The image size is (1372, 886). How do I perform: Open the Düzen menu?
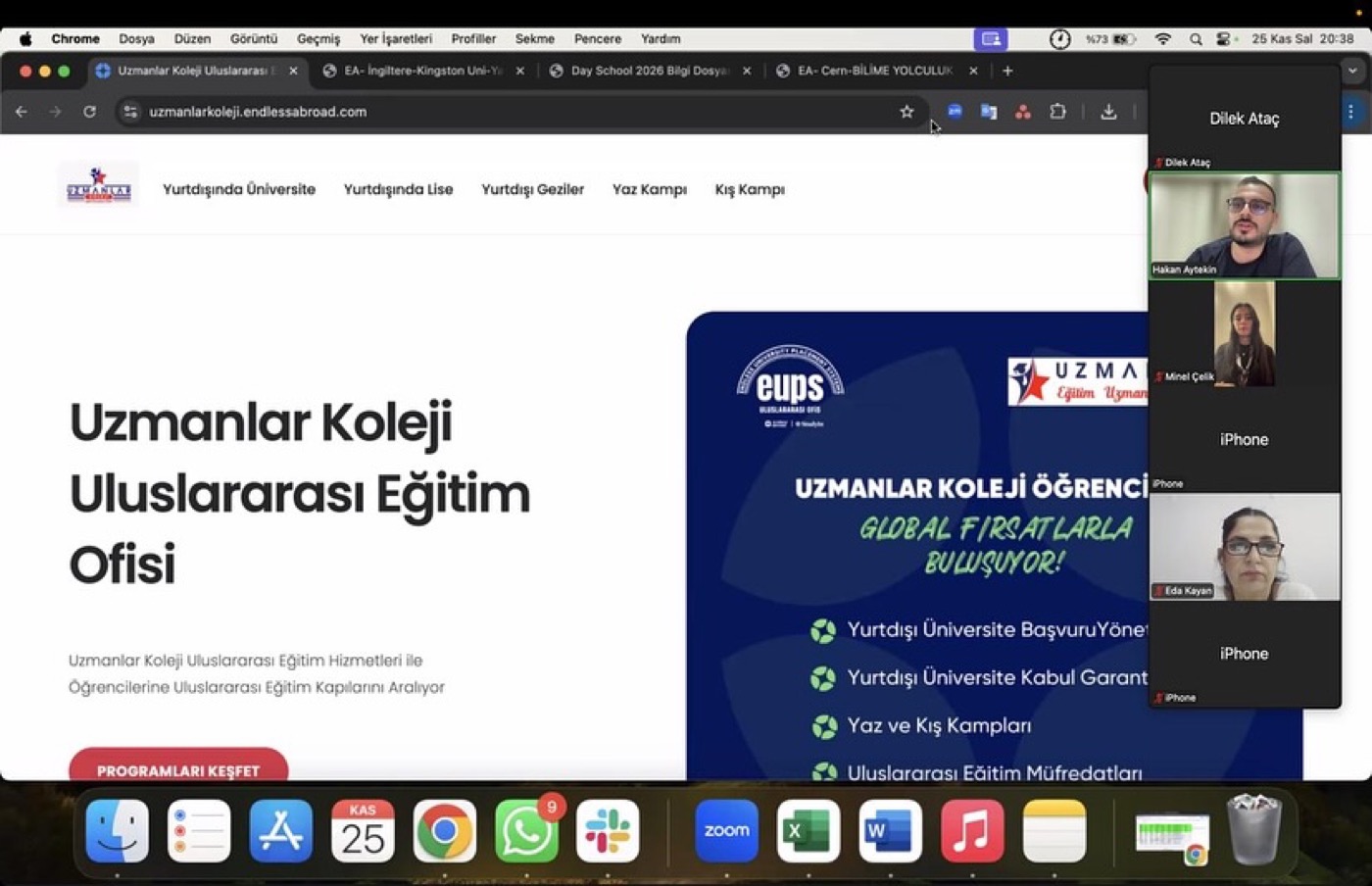point(192,39)
